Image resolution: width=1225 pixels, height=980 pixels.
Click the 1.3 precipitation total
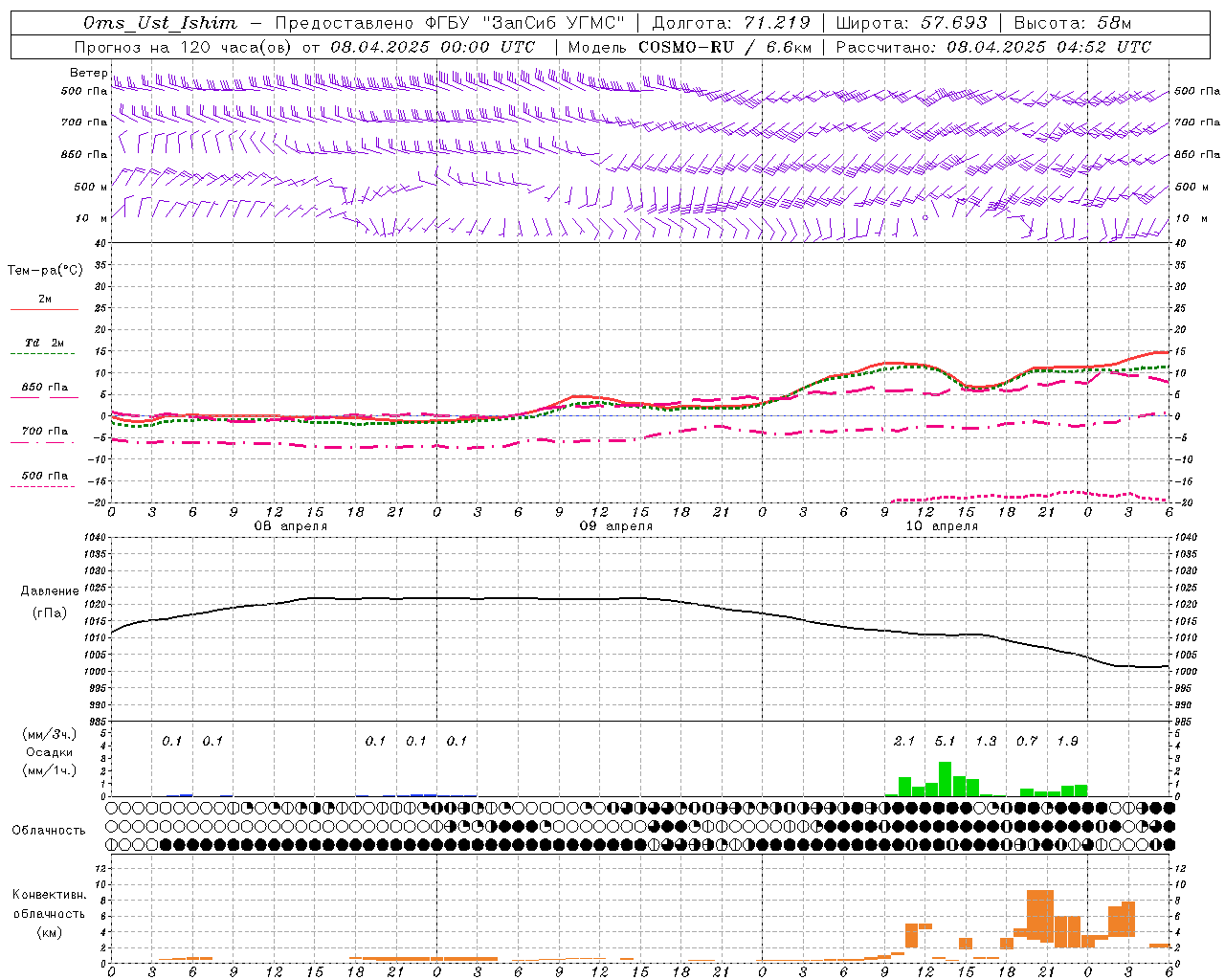click(986, 741)
